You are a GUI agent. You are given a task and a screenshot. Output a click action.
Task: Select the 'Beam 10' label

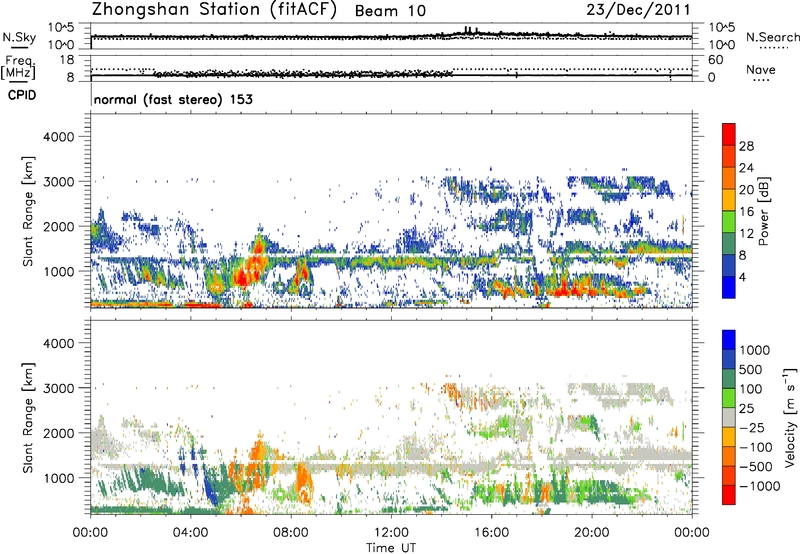[x=390, y=11]
